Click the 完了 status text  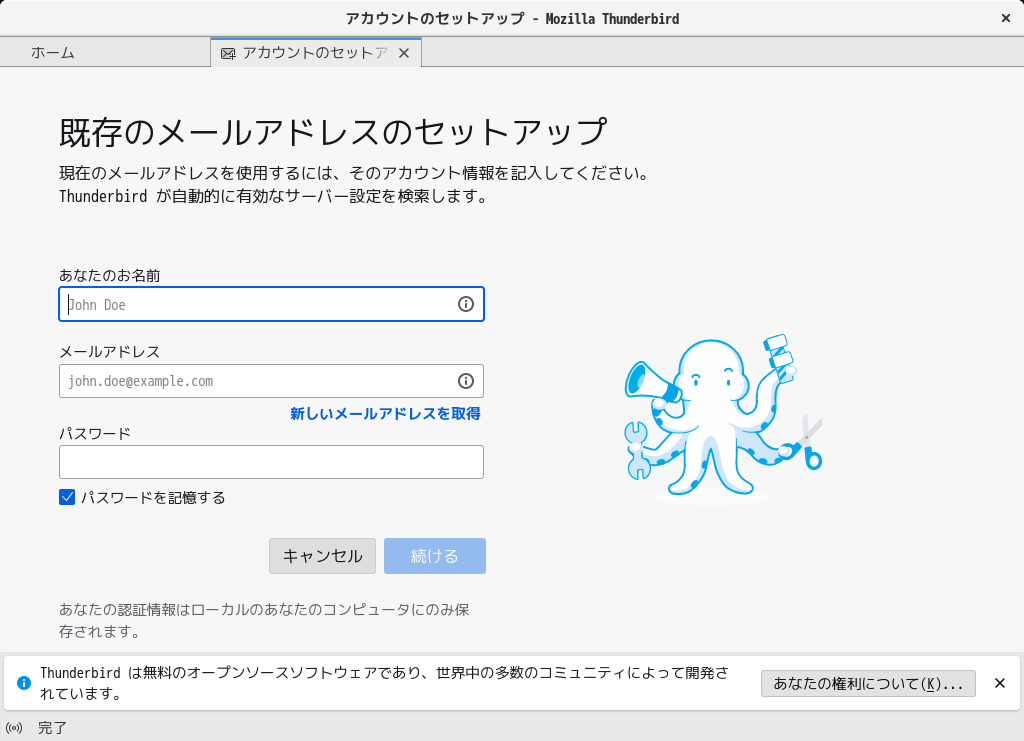(52, 728)
